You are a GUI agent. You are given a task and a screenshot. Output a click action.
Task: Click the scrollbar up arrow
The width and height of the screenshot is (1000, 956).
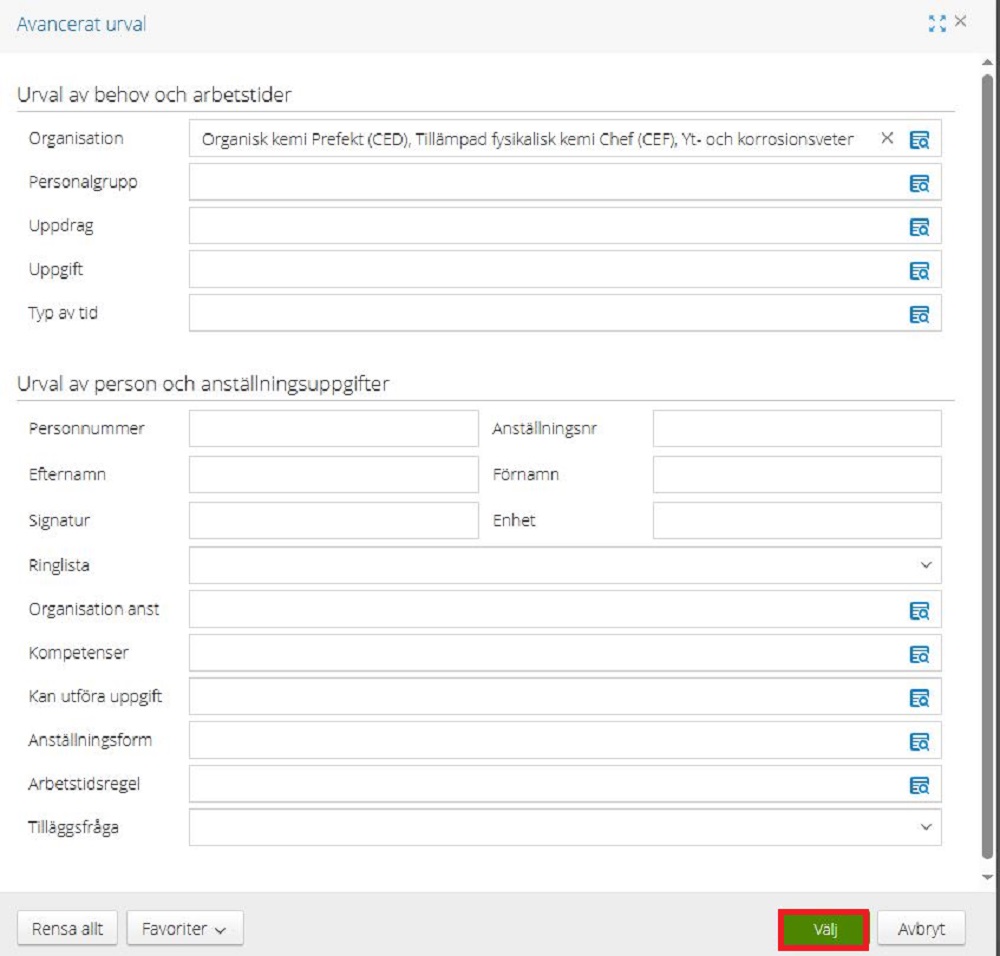987,63
